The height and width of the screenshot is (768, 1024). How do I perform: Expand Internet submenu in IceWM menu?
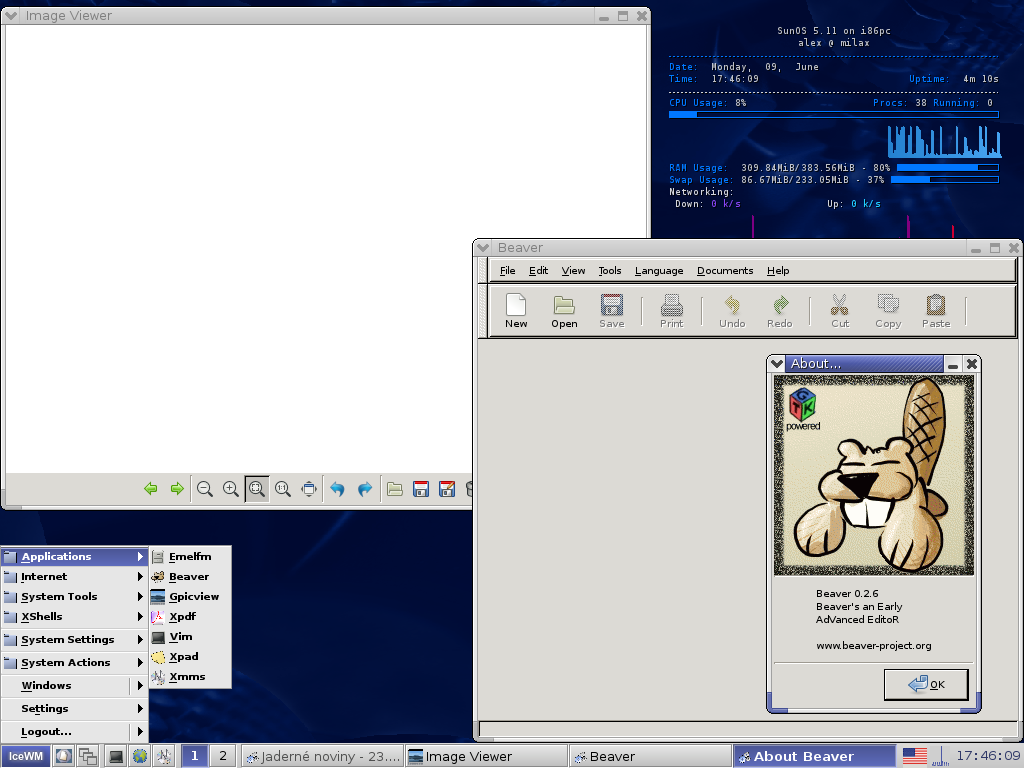[74, 577]
